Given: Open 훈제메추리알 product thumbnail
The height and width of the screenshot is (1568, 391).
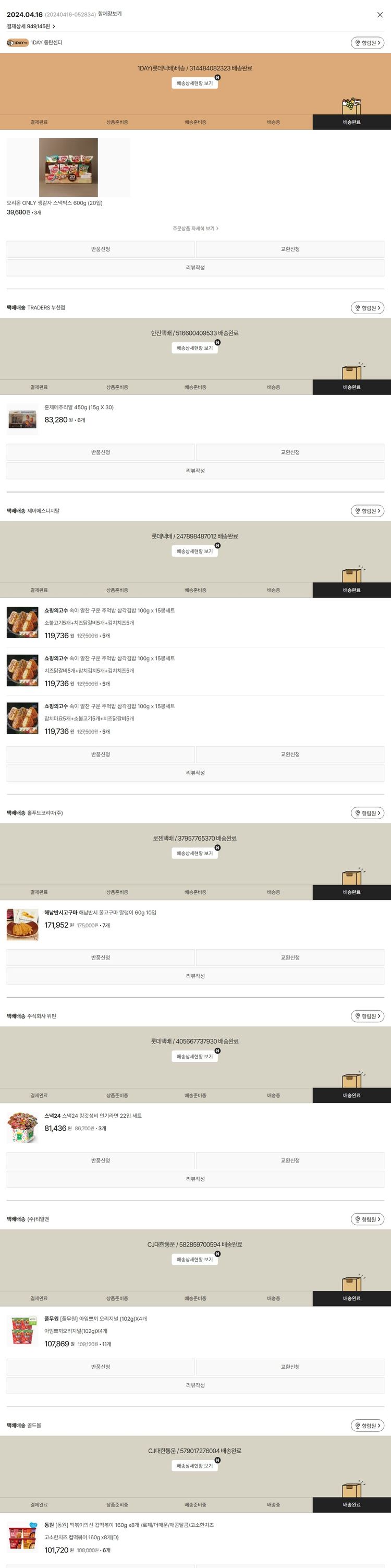Looking at the screenshot, I should tap(22, 419).
